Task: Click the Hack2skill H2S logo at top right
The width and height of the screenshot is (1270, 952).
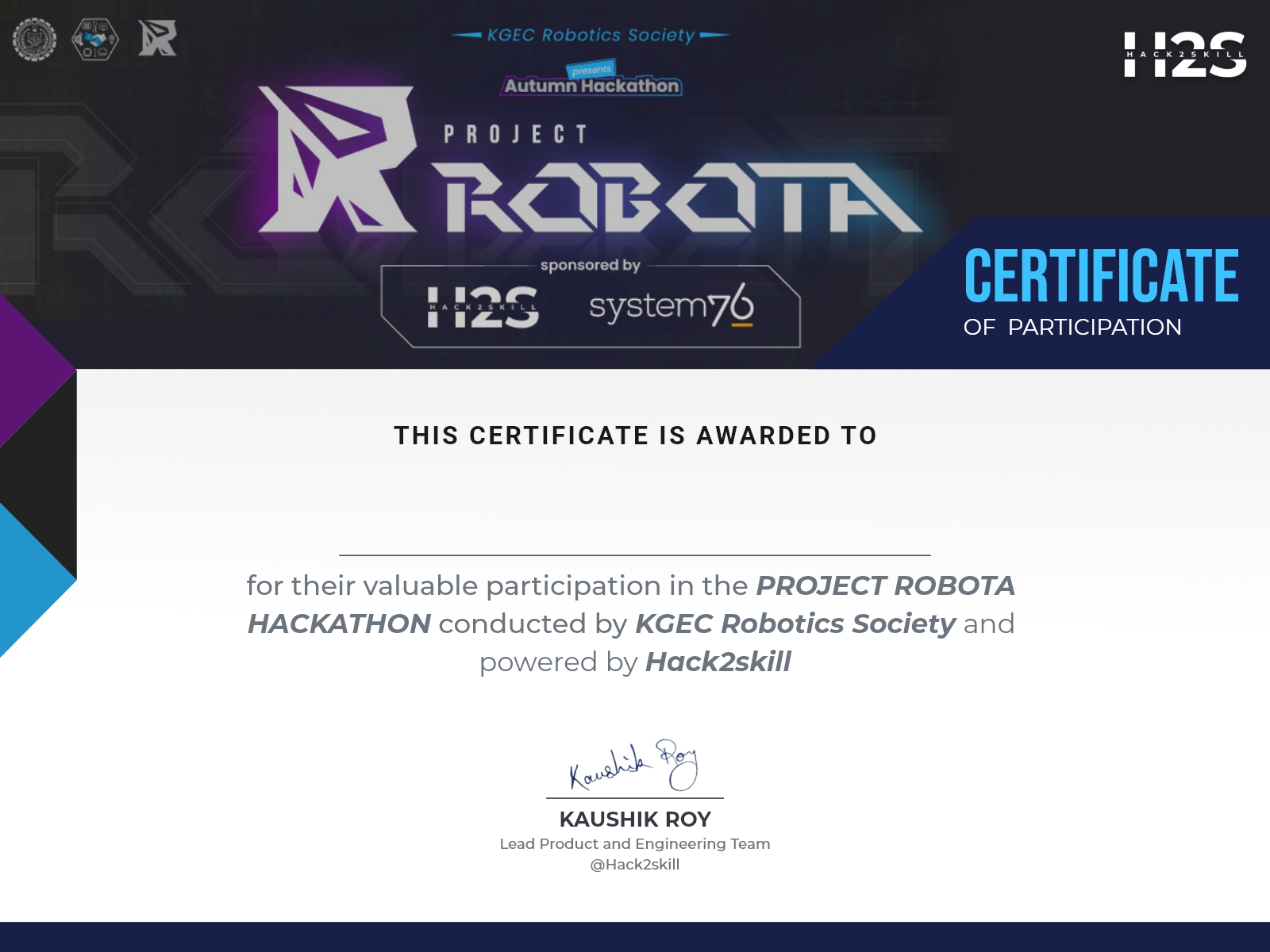Action: pos(1184,54)
